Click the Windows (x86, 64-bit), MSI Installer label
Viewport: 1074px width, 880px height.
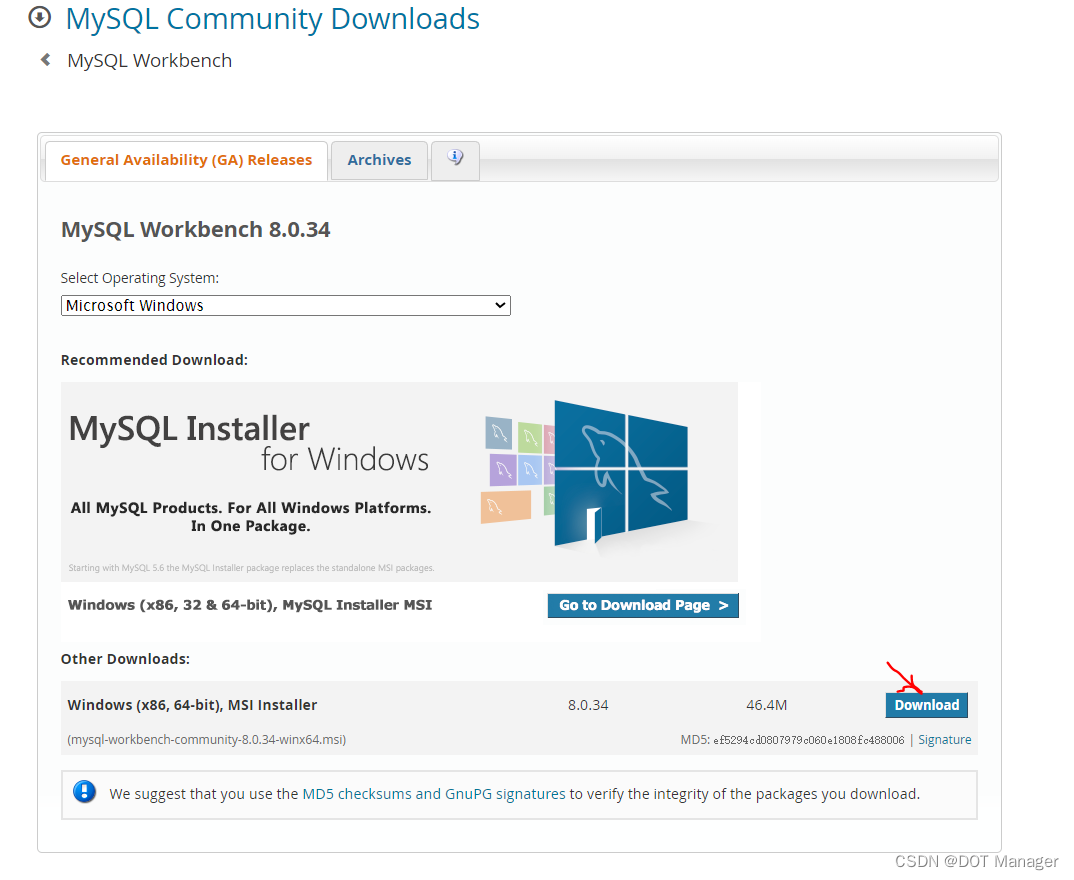point(192,705)
